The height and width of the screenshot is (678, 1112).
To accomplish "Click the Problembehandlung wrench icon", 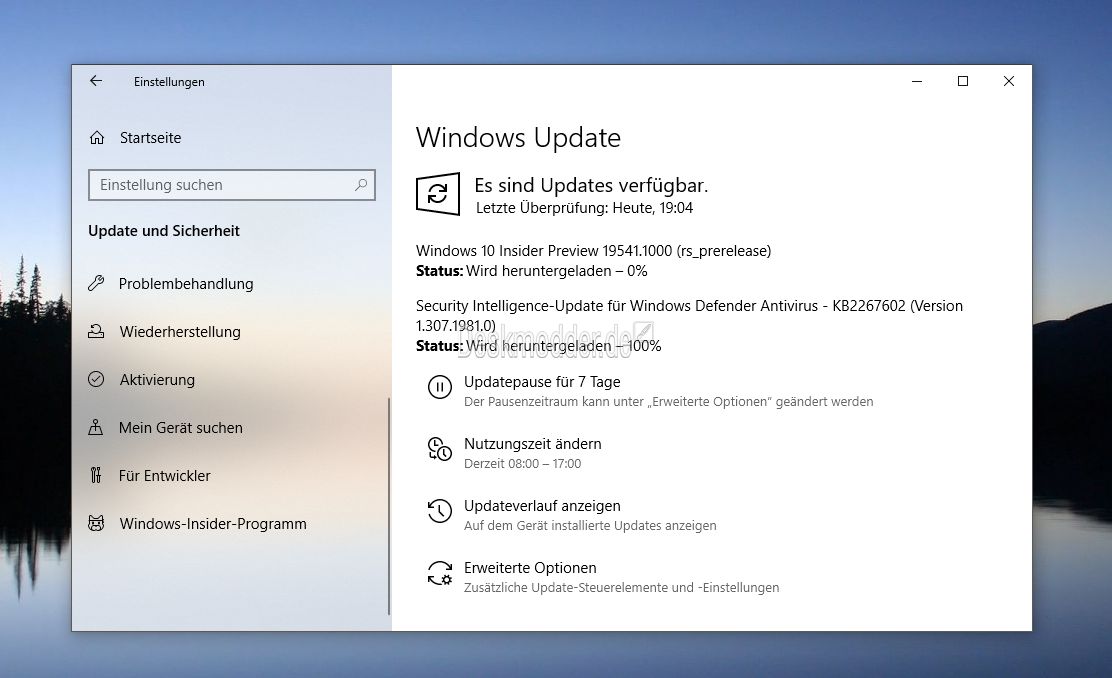I will point(96,284).
